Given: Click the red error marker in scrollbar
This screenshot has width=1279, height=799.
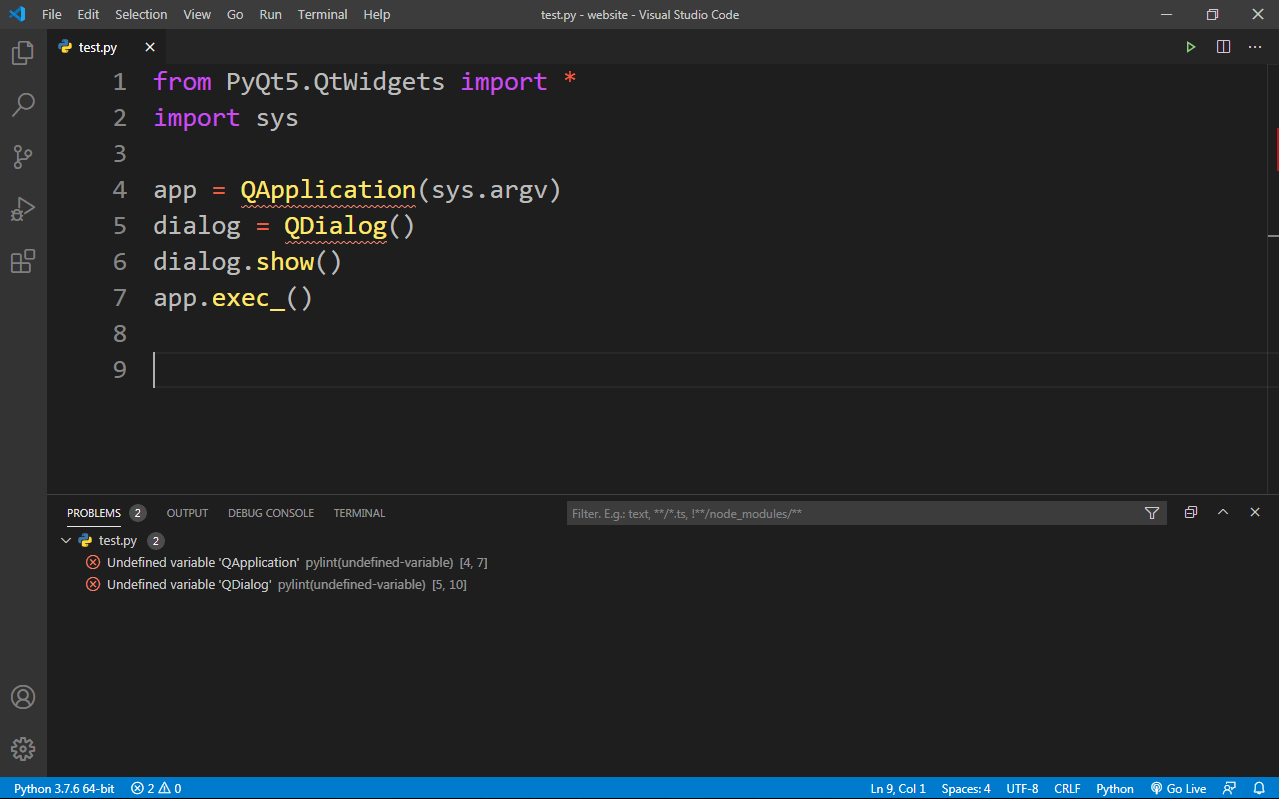Looking at the screenshot, I should tap(1277, 149).
